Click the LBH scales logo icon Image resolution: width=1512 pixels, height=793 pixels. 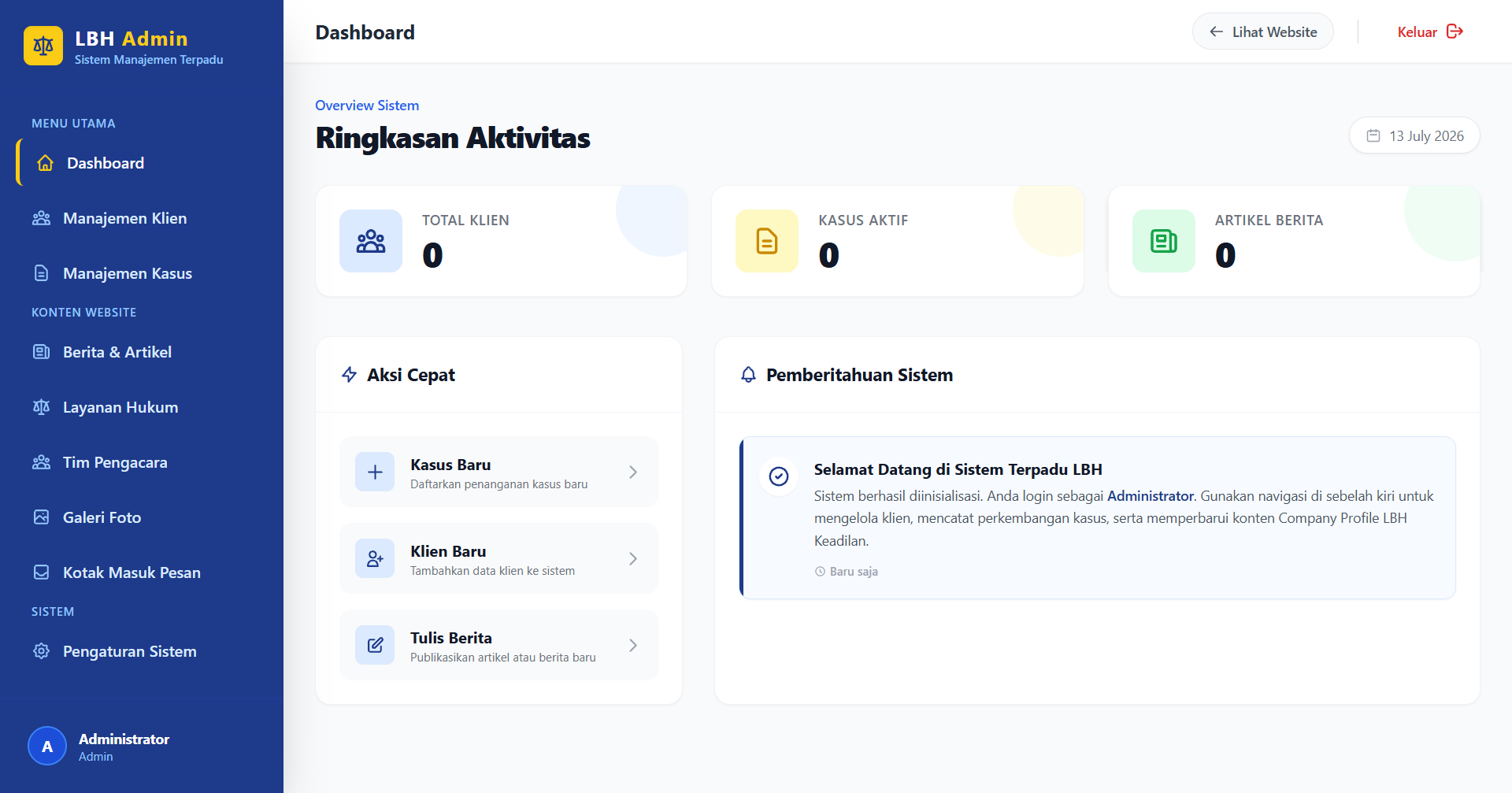(43, 46)
